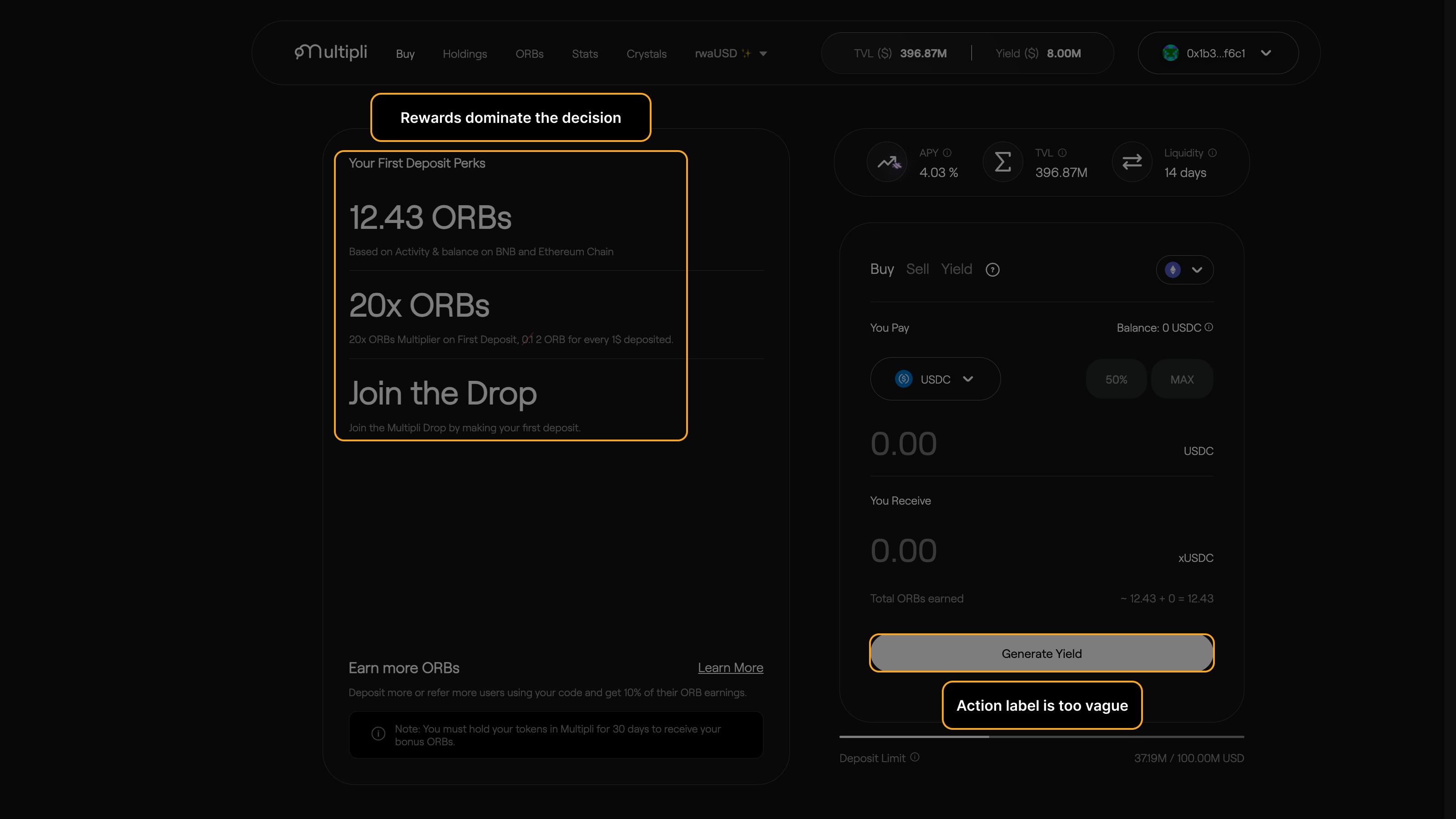Click the wallet avatar icon
This screenshot has width=1456, height=819.
tap(1171, 53)
